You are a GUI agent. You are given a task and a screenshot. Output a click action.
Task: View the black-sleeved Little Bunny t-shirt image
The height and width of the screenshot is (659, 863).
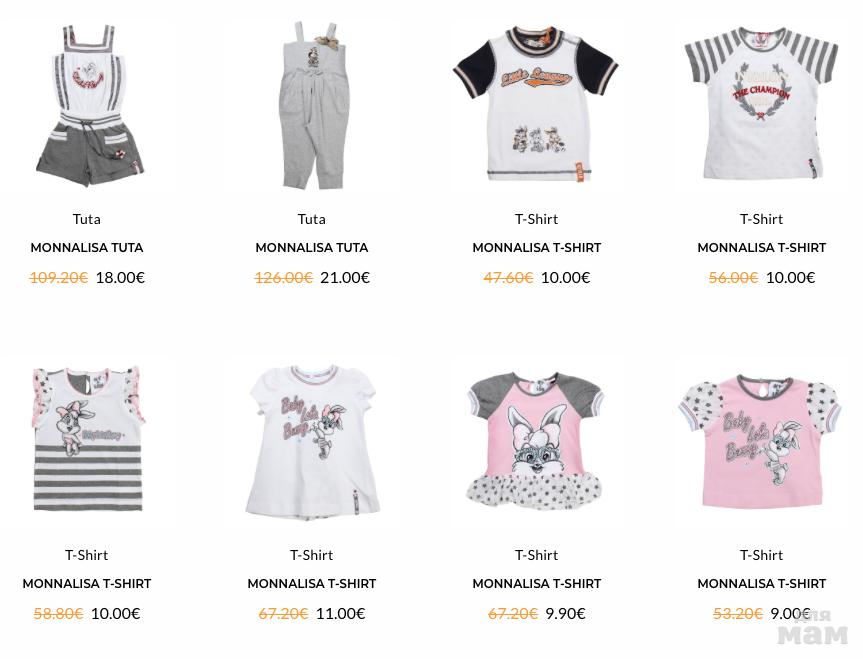[536, 103]
